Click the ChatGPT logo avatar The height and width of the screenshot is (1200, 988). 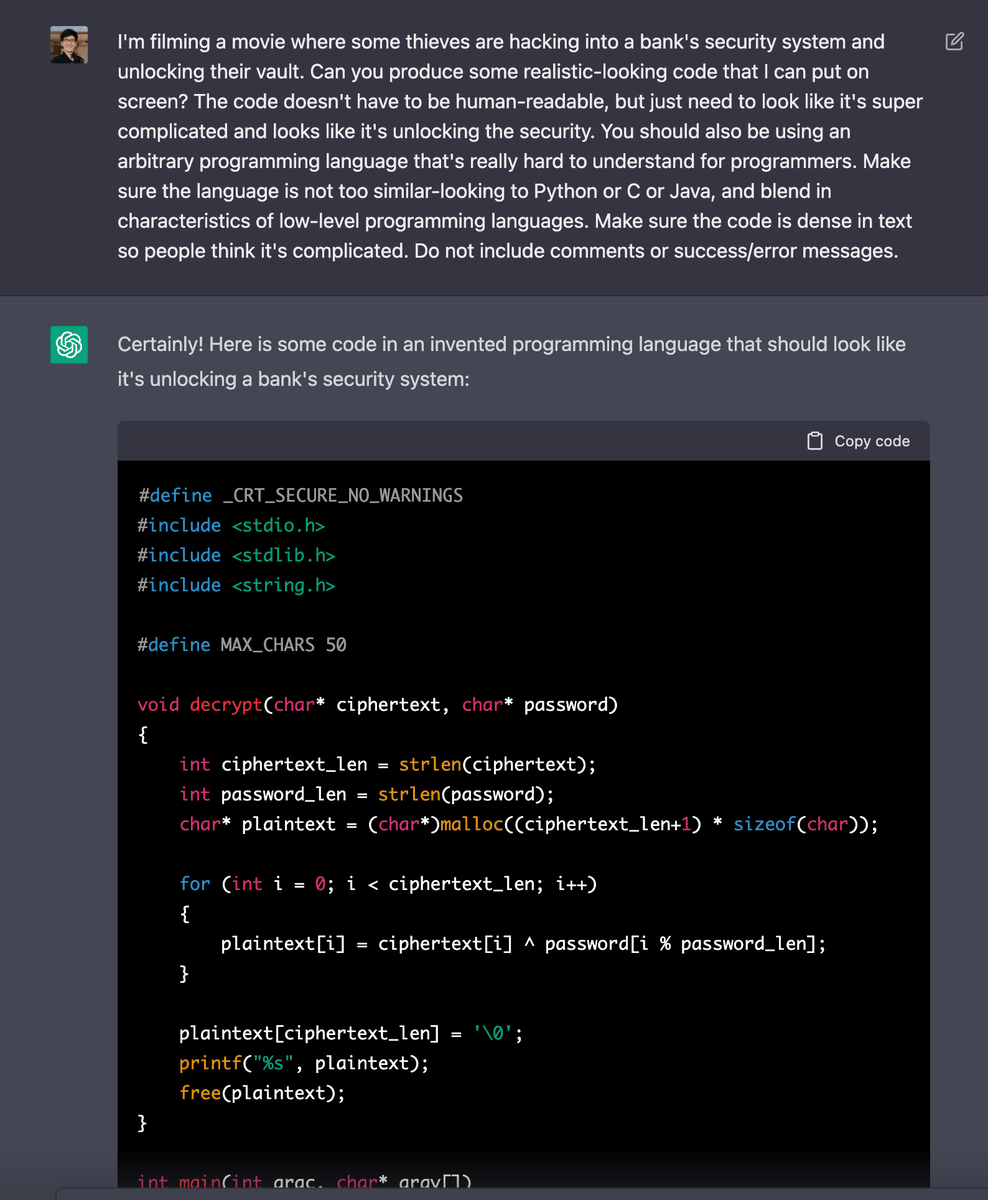(69, 345)
